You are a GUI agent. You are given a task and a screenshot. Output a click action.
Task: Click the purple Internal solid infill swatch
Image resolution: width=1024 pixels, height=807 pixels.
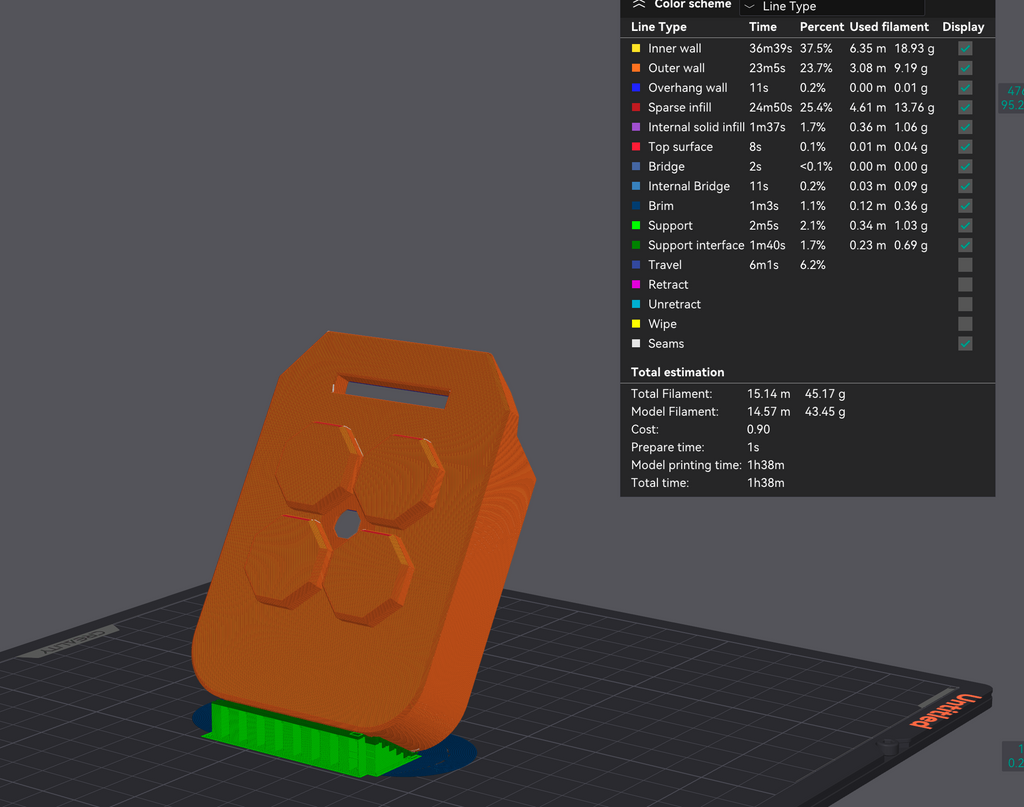coord(636,127)
